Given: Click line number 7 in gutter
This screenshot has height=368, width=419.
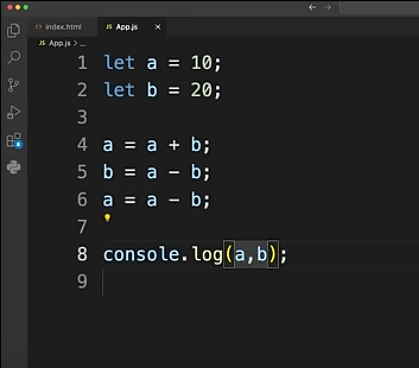Looking at the screenshot, I should [82, 227].
